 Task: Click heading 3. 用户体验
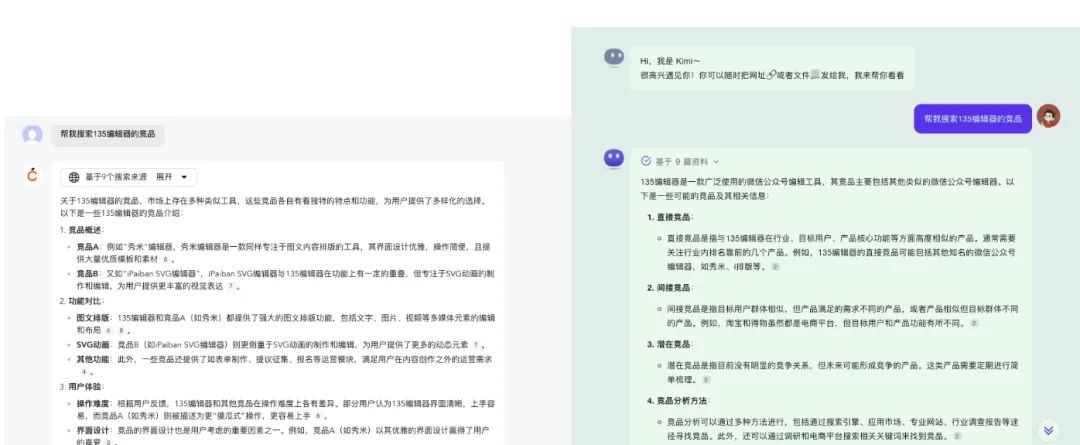pos(80,386)
